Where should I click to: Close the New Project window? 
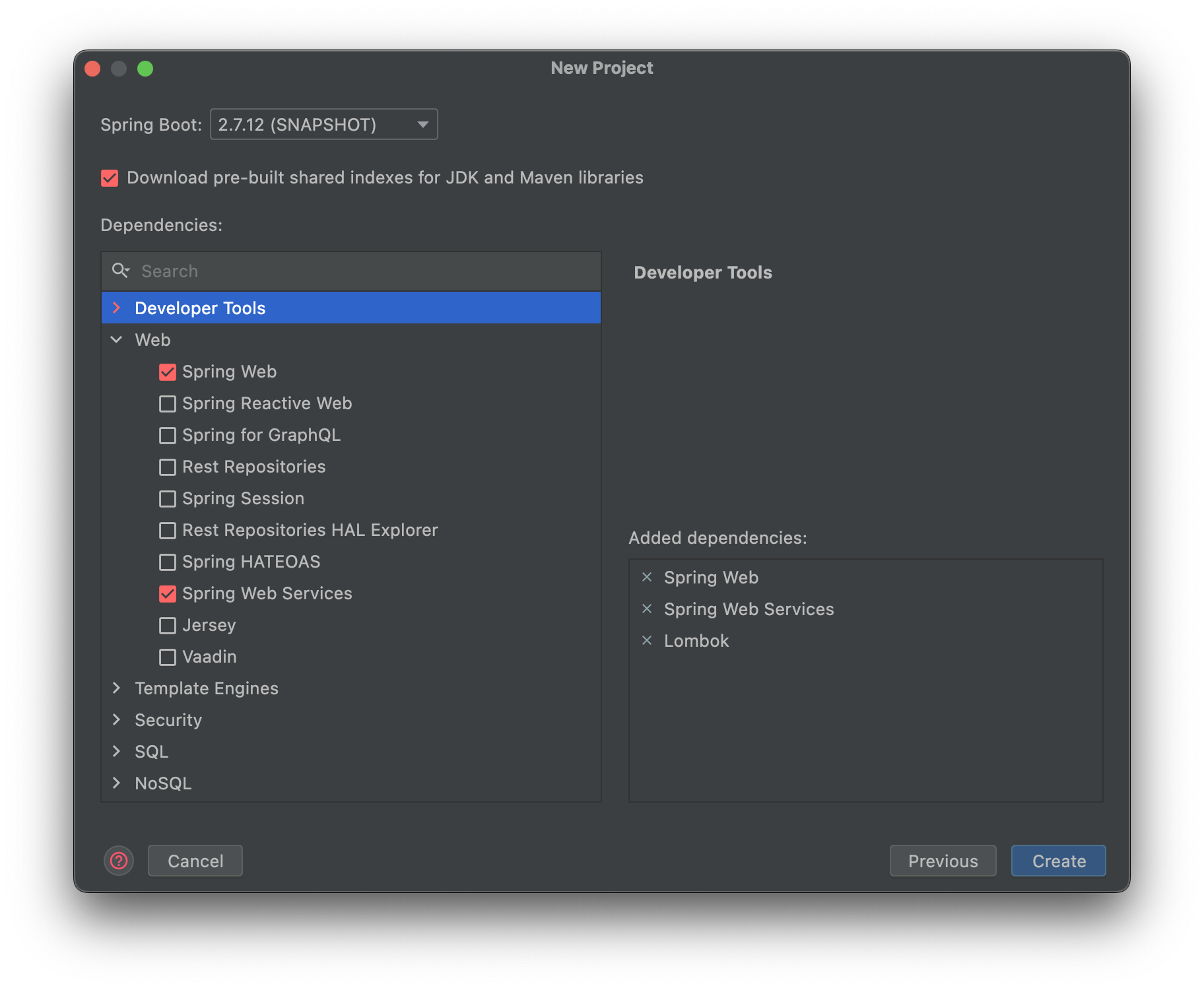(x=92, y=69)
